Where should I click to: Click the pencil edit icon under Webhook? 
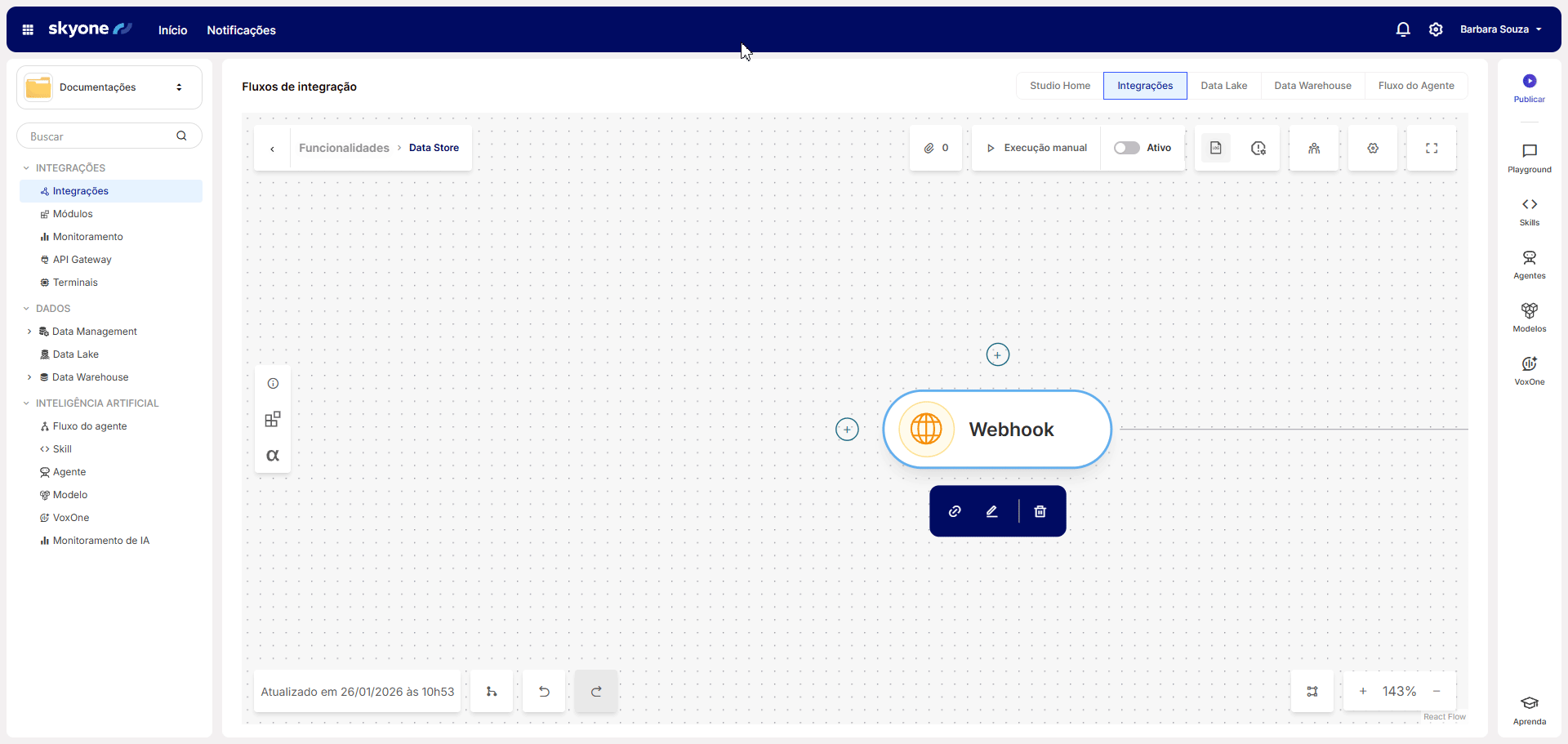pyautogui.click(x=991, y=511)
